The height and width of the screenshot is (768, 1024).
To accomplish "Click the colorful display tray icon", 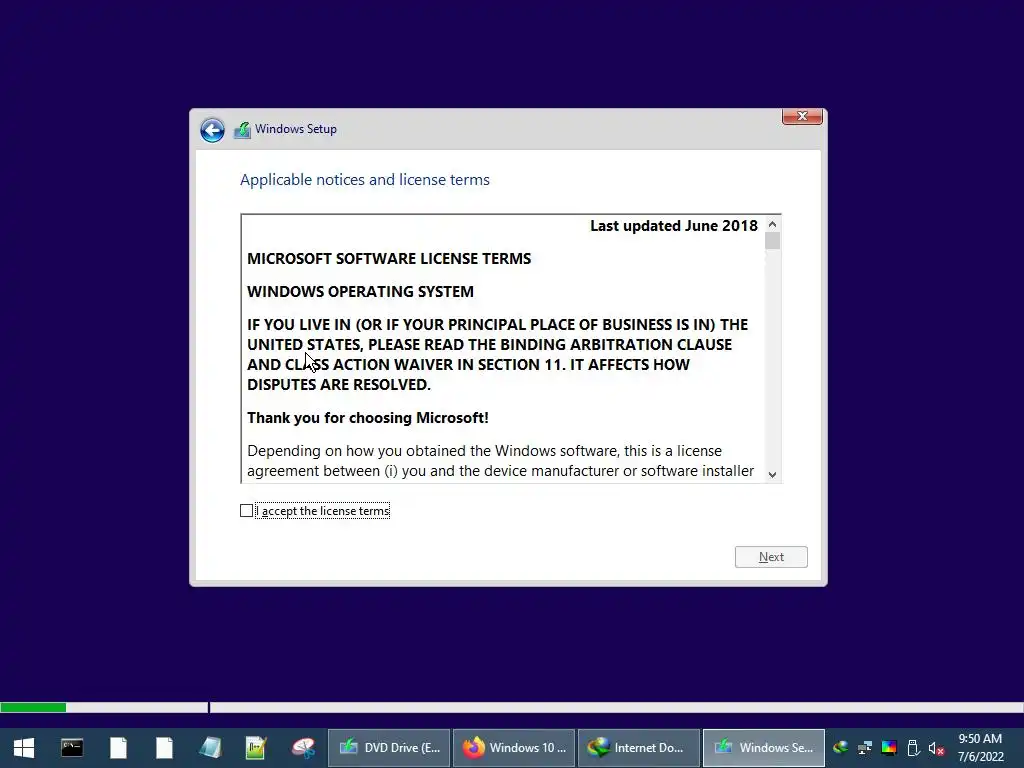I will 889,748.
